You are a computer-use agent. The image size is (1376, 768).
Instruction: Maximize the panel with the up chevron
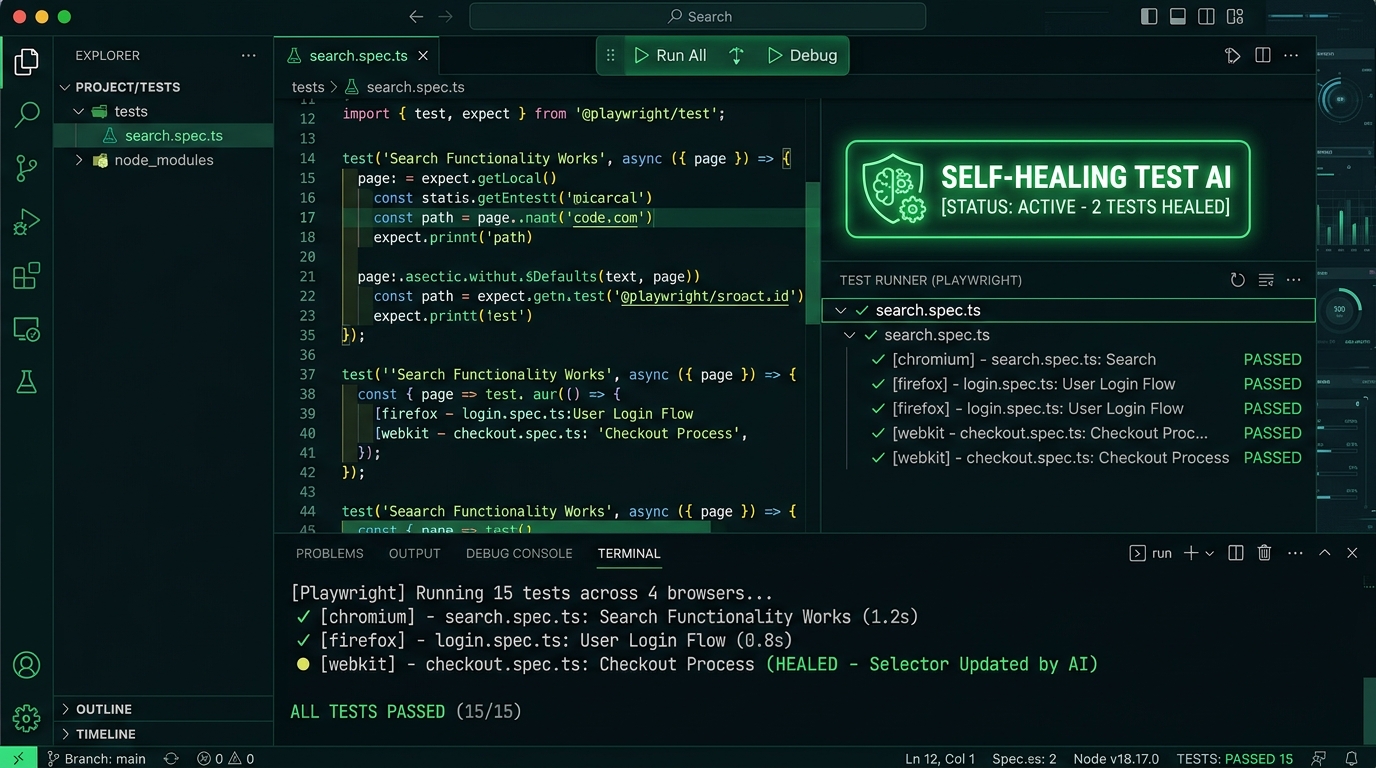pyautogui.click(x=1324, y=553)
